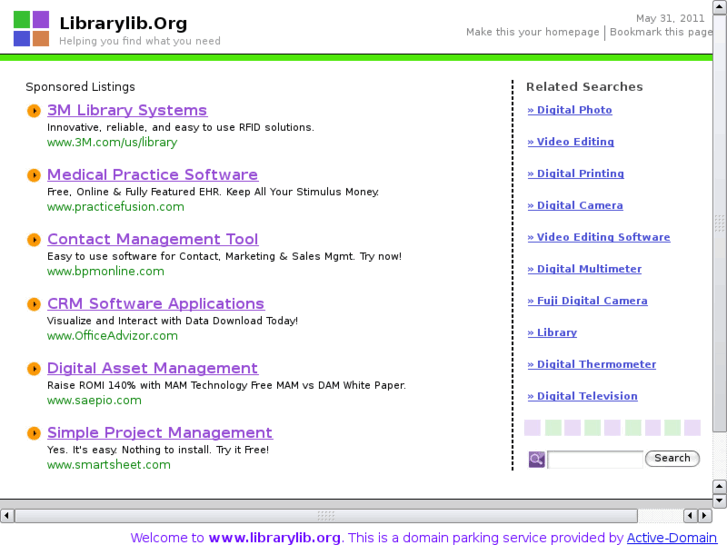Viewport: 727px width, 545px height.
Task: Select the Video Editing related search
Action: (571, 142)
